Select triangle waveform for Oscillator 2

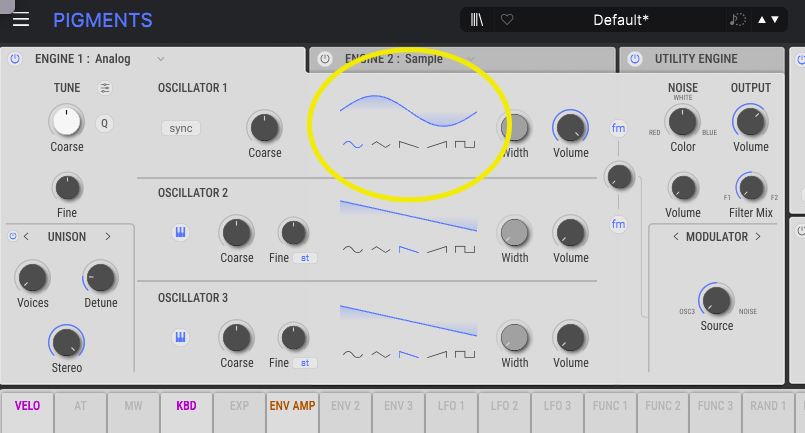point(380,248)
